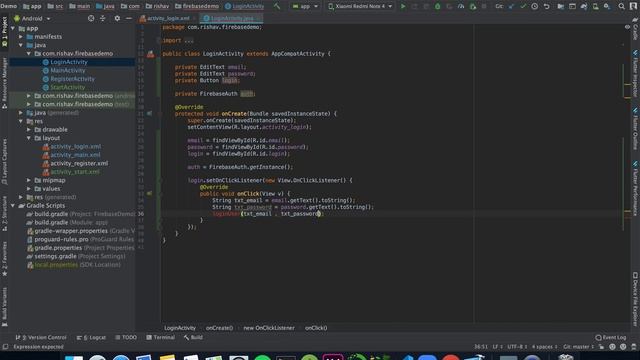Hide the project panel with minus icon
The image size is (640, 360).
(129, 18)
